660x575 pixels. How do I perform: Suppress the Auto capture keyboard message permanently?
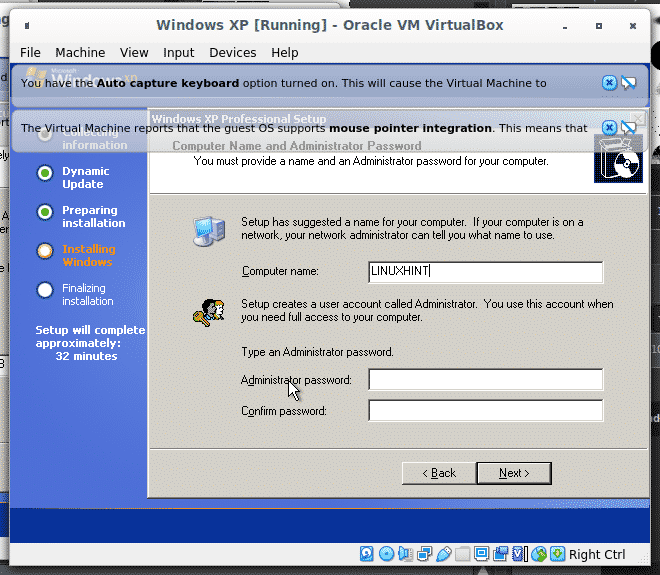(x=628, y=83)
